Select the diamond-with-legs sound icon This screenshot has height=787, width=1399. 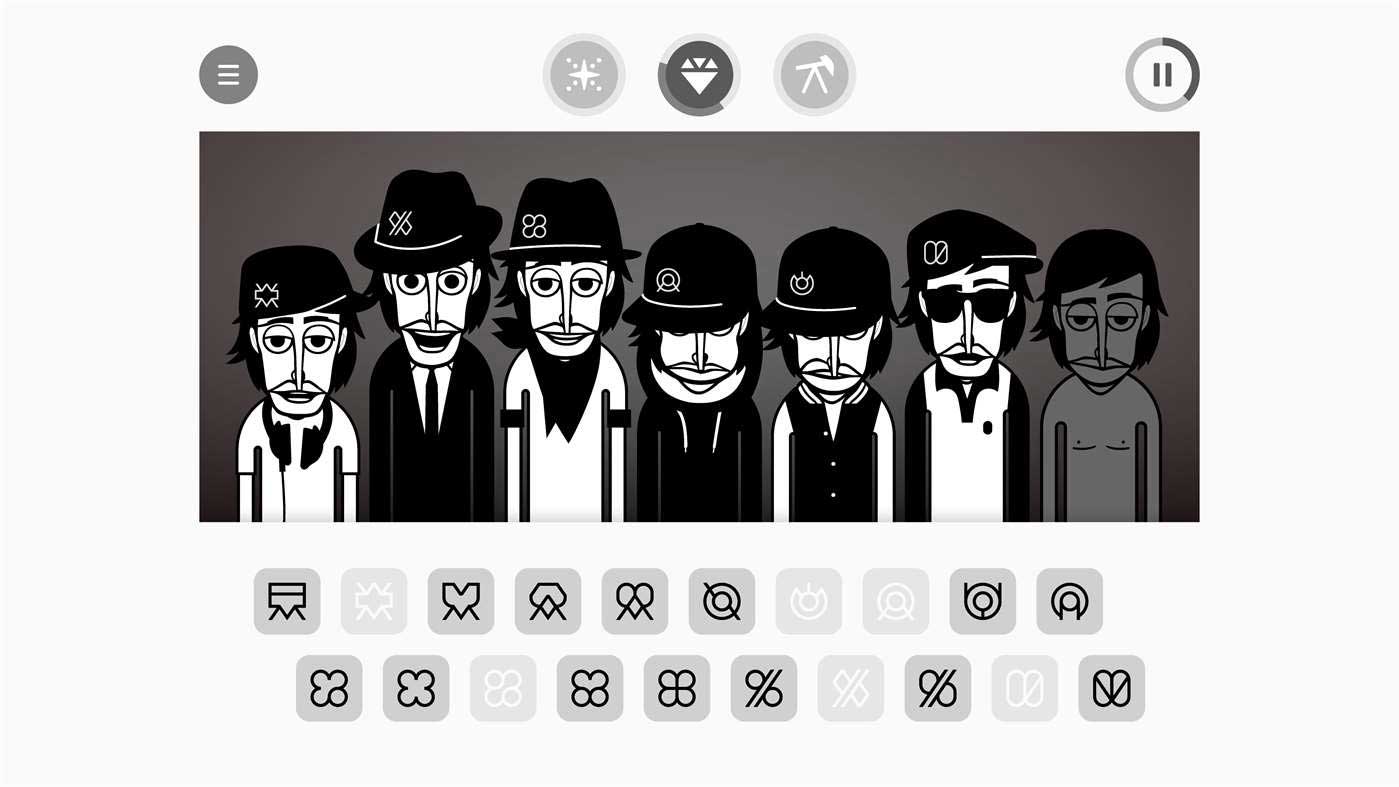pyautogui.click(x=548, y=601)
